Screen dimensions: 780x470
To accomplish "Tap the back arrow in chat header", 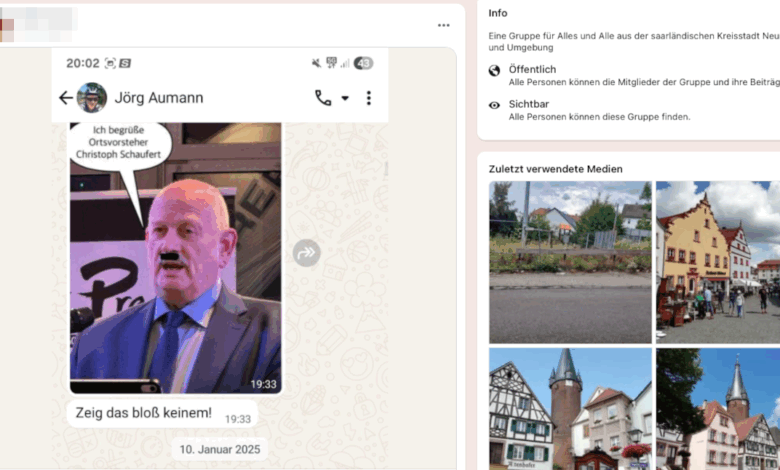I will pyautogui.click(x=65, y=98).
